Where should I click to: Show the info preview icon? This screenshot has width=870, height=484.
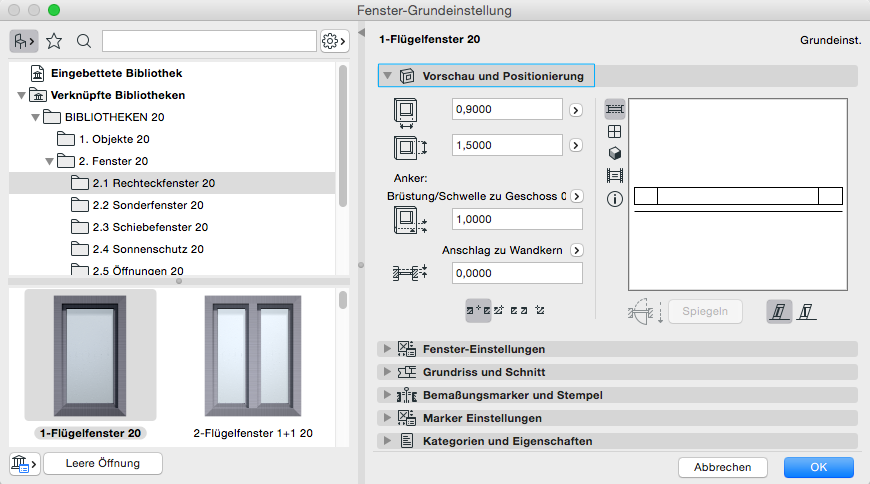[615, 199]
